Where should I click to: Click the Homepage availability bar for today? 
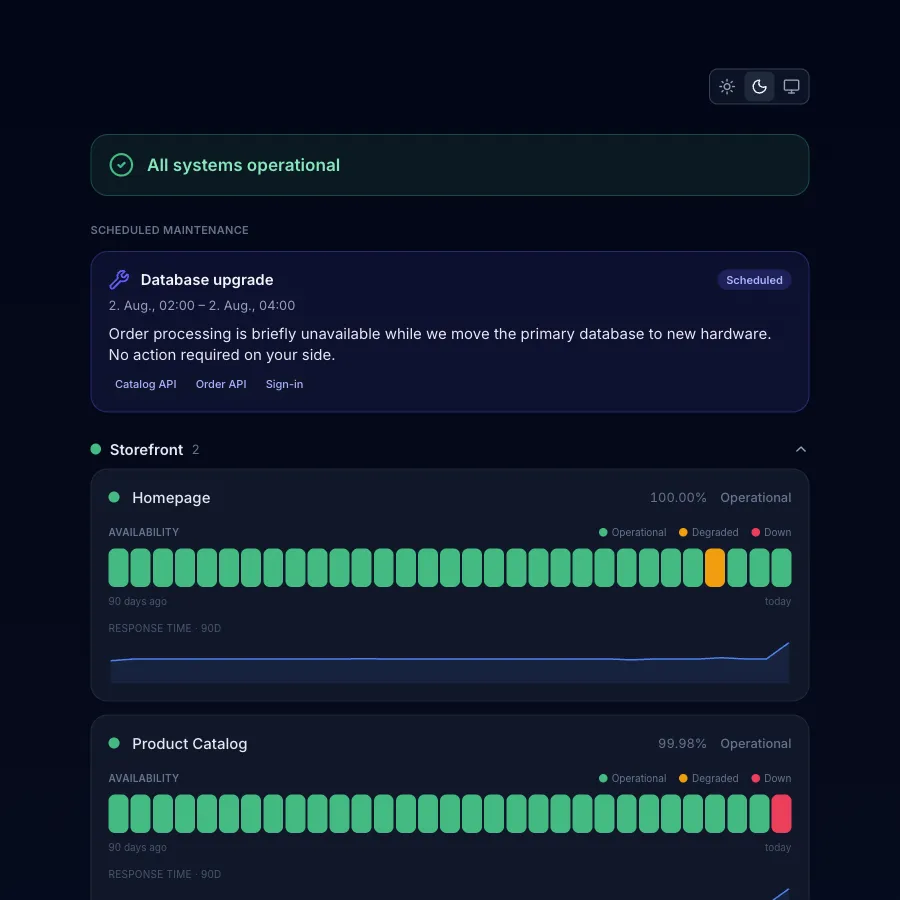tap(781, 567)
